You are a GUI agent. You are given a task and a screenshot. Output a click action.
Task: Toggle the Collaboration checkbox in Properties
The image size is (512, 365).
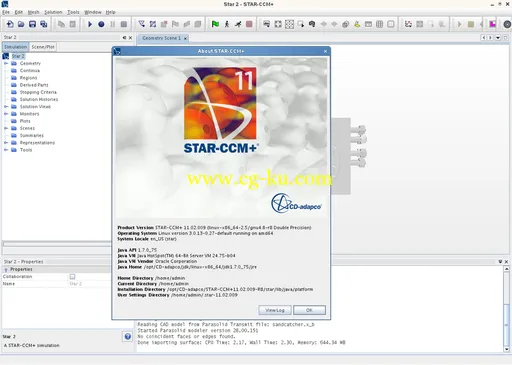click(x=72, y=276)
